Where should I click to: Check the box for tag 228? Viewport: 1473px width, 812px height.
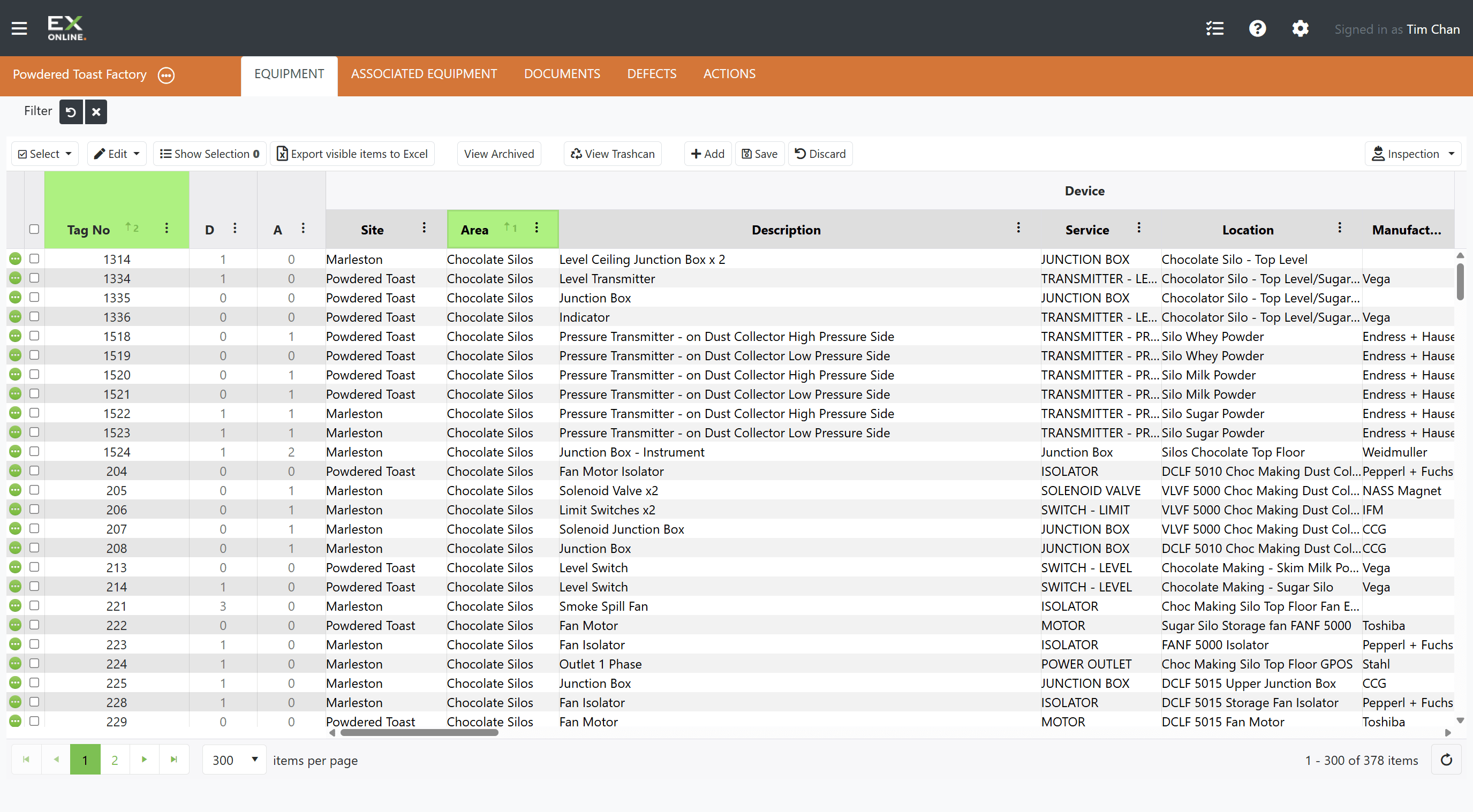[x=34, y=702]
